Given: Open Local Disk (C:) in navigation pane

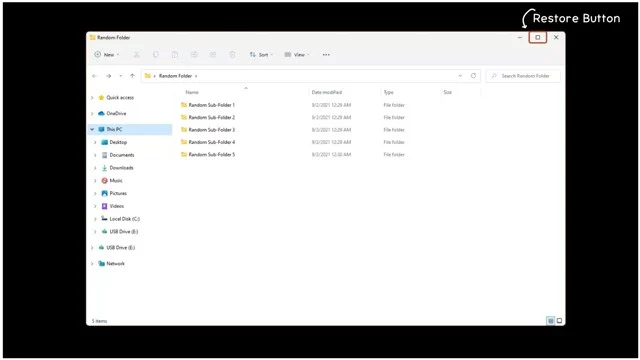Looking at the screenshot, I should point(124,219).
